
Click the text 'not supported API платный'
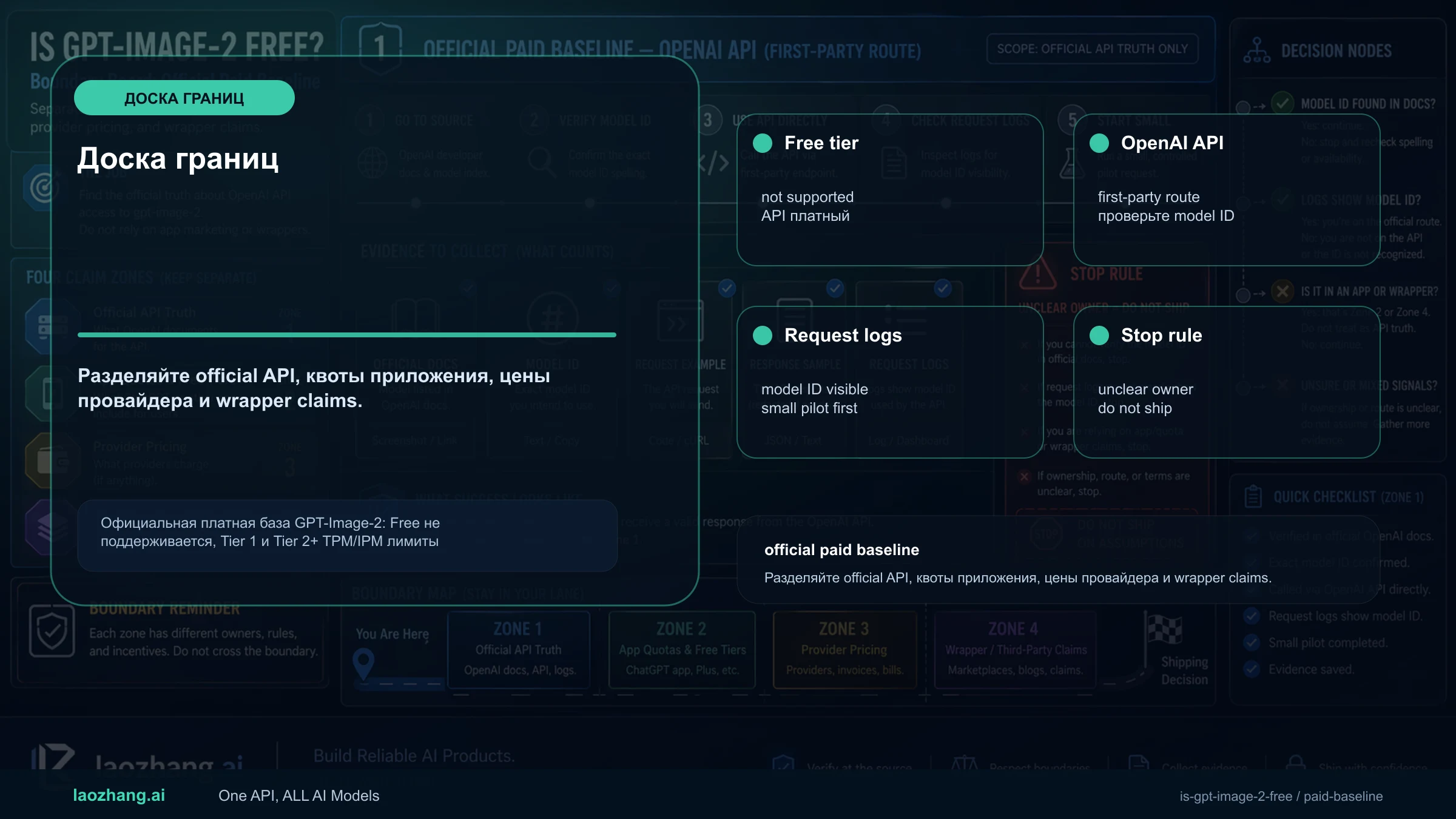click(807, 206)
